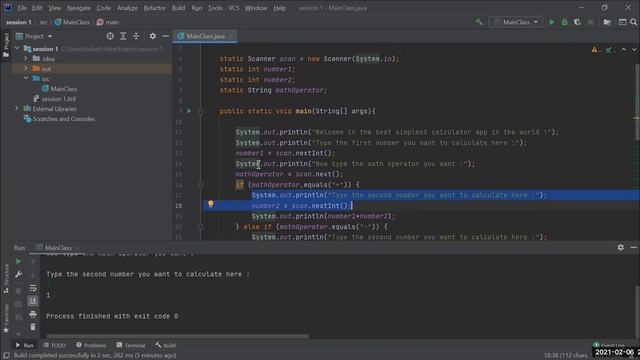Viewport: 640px width, 360px height.
Task: Click the Favorites vertical side tab
Action: point(6,318)
